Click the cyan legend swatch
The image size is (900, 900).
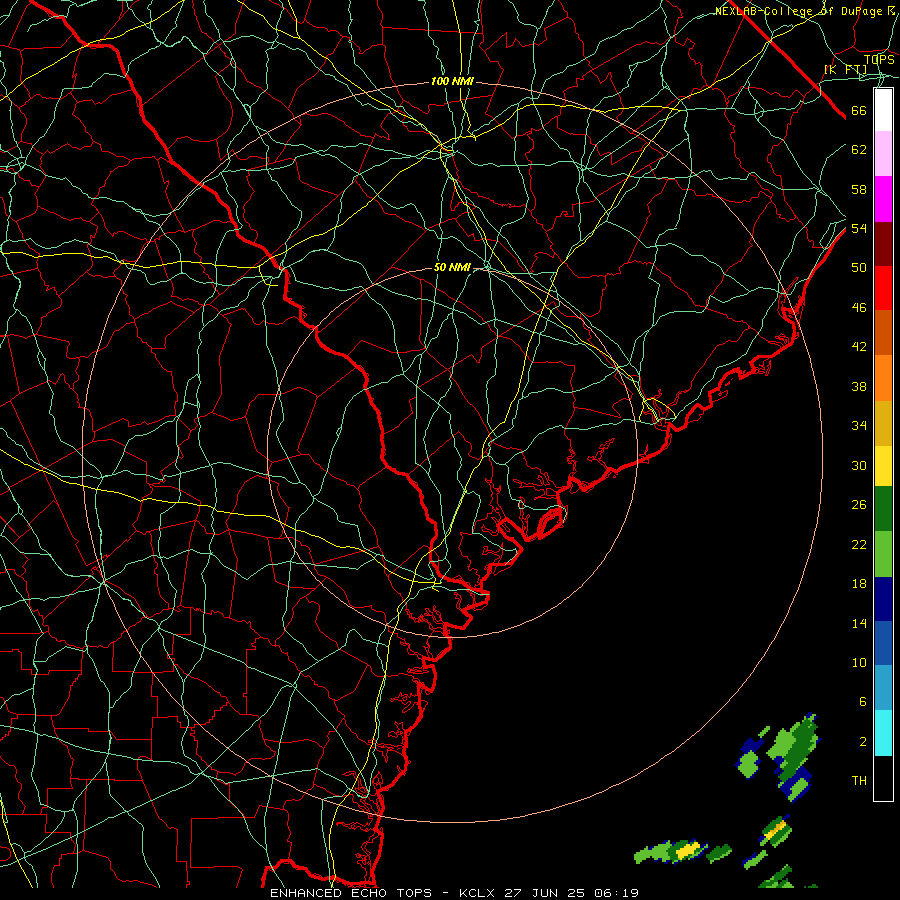(x=883, y=733)
